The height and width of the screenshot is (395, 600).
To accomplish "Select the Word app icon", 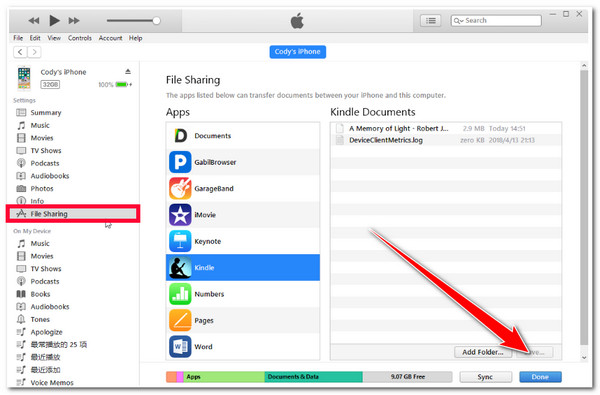I will pyautogui.click(x=180, y=347).
